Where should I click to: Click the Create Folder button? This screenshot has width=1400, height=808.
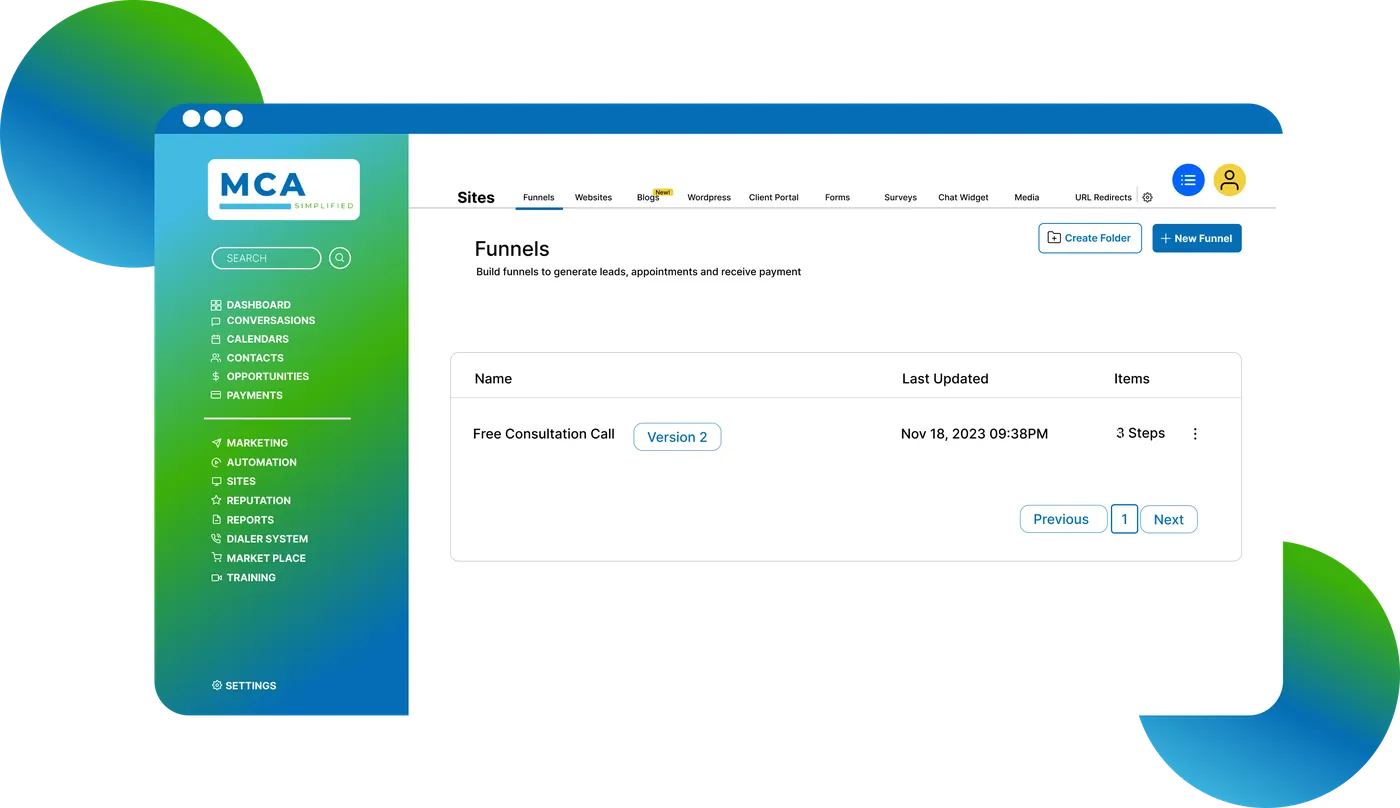coord(1090,238)
